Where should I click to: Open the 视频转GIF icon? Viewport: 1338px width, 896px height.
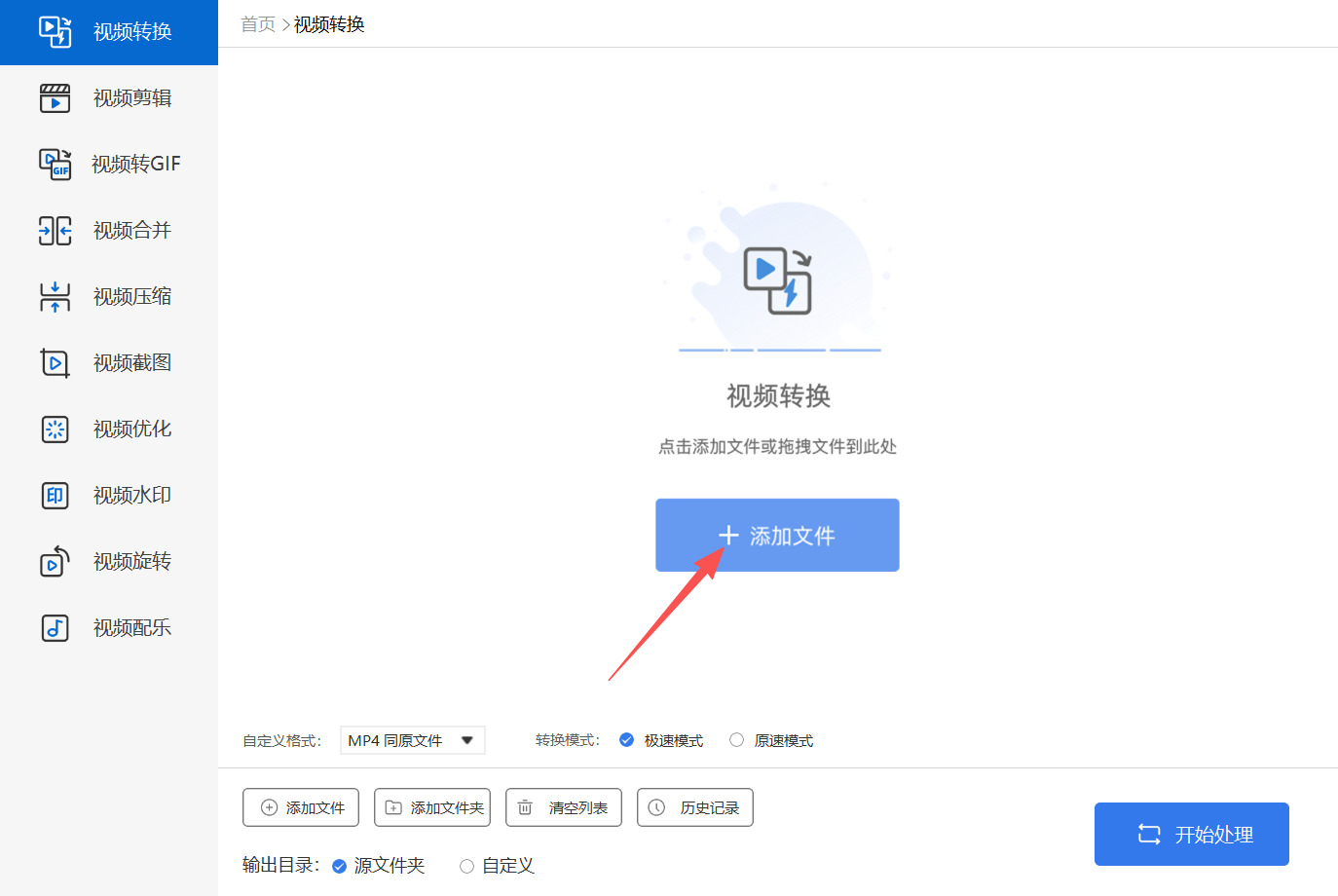point(55,164)
